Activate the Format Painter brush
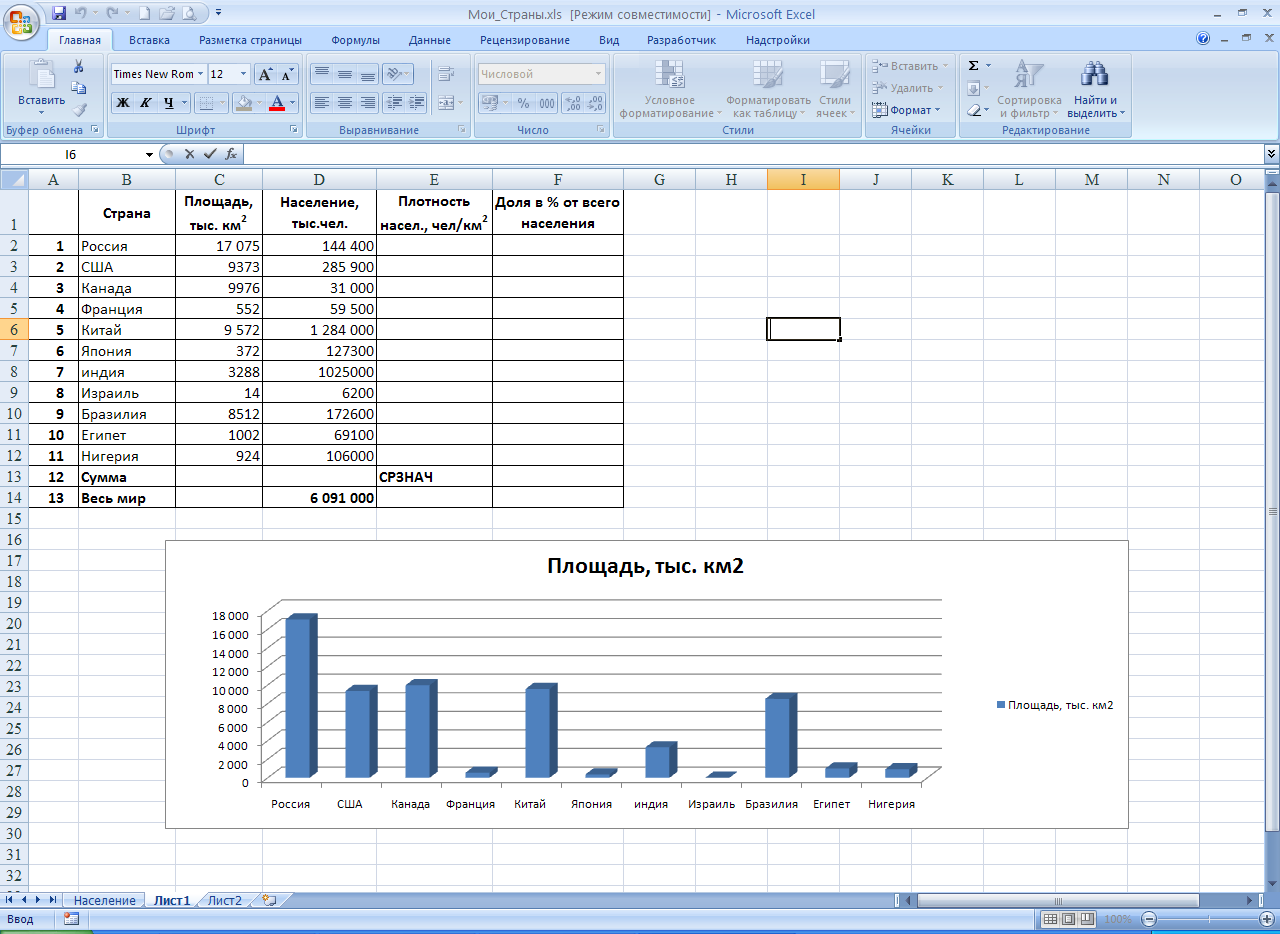The width and height of the screenshot is (1280, 934). pos(78,109)
